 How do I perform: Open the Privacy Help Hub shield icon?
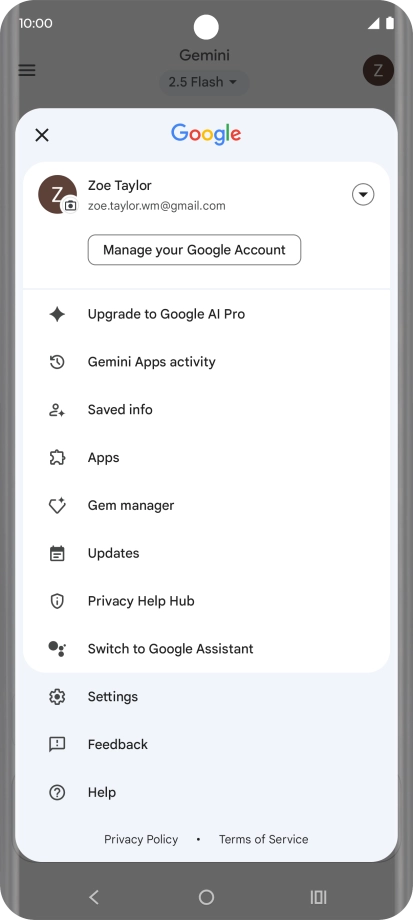point(57,601)
